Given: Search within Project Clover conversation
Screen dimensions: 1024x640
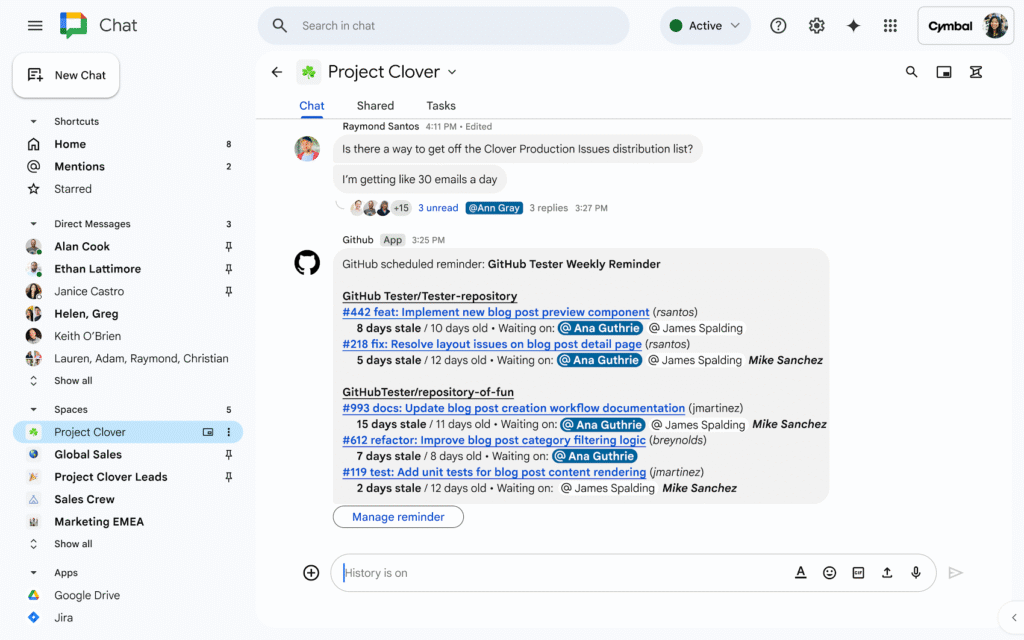Looking at the screenshot, I should tap(911, 72).
